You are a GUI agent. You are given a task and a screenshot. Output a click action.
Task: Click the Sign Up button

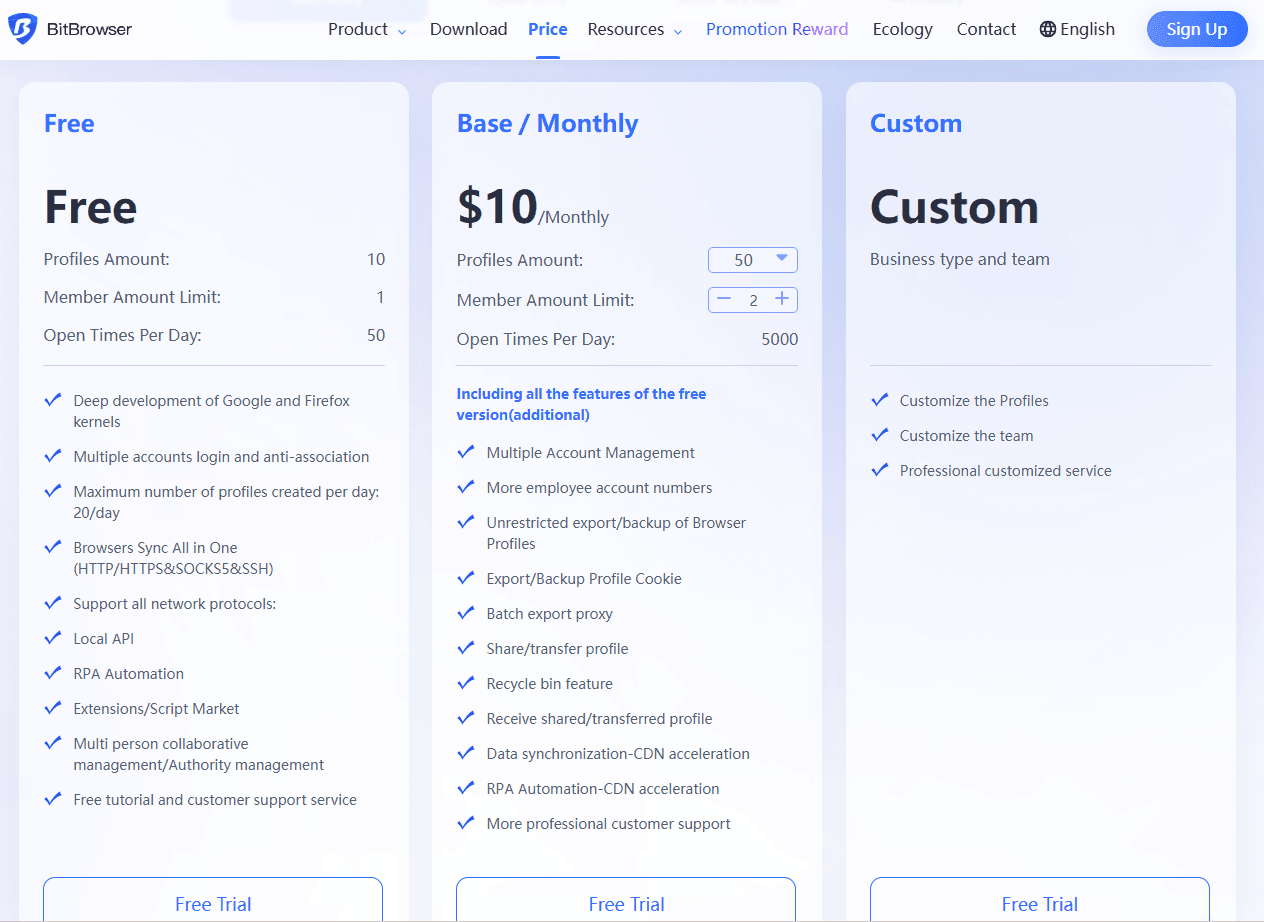[x=1196, y=28]
